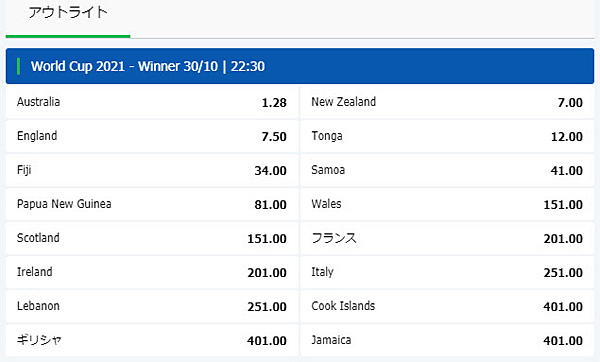The height and width of the screenshot is (362, 600).
Task: Choose Ireland at 201.00
Action: tap(152, 272)
